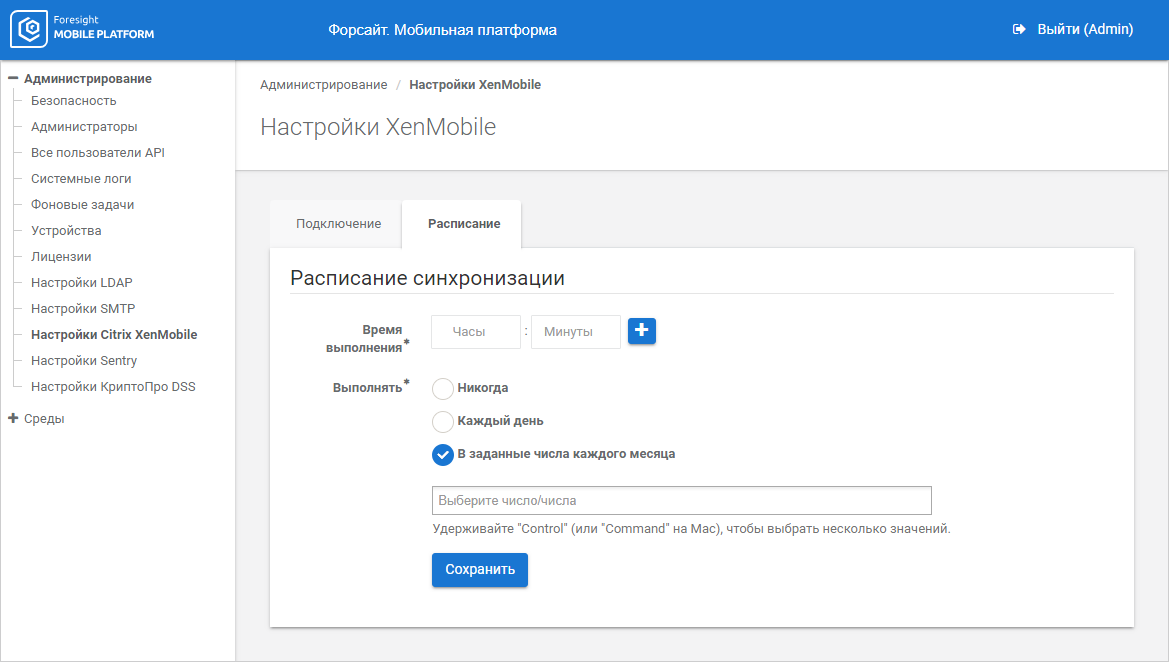Viewport: 1169px width, 662px height.
Task: Click the logout arrow icon
Action: pyautogui.click(x=1019, y=30)
